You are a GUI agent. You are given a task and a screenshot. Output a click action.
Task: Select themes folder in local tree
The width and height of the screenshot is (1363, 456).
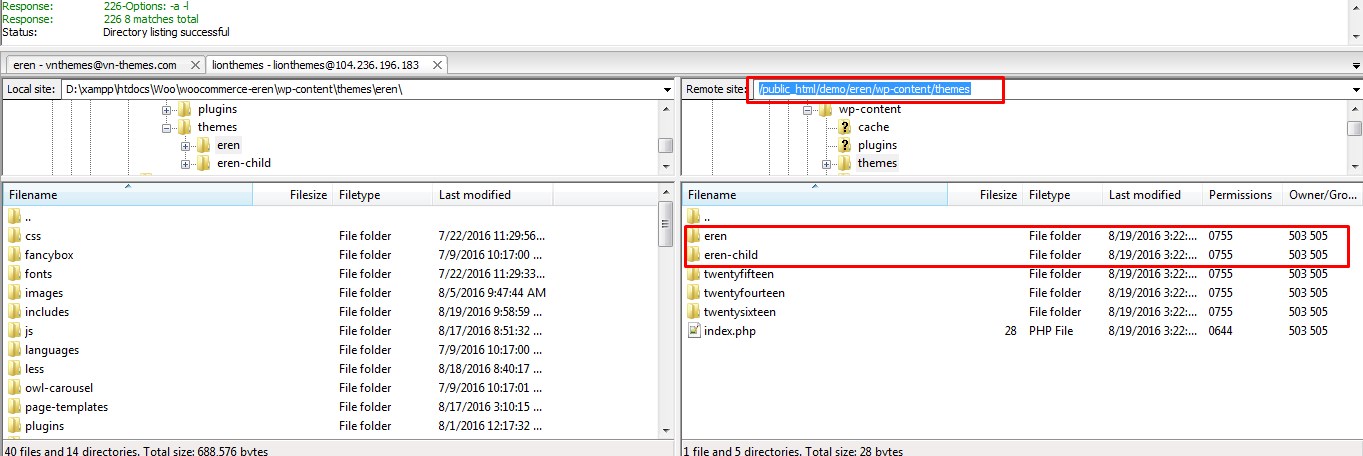point(217,127)
